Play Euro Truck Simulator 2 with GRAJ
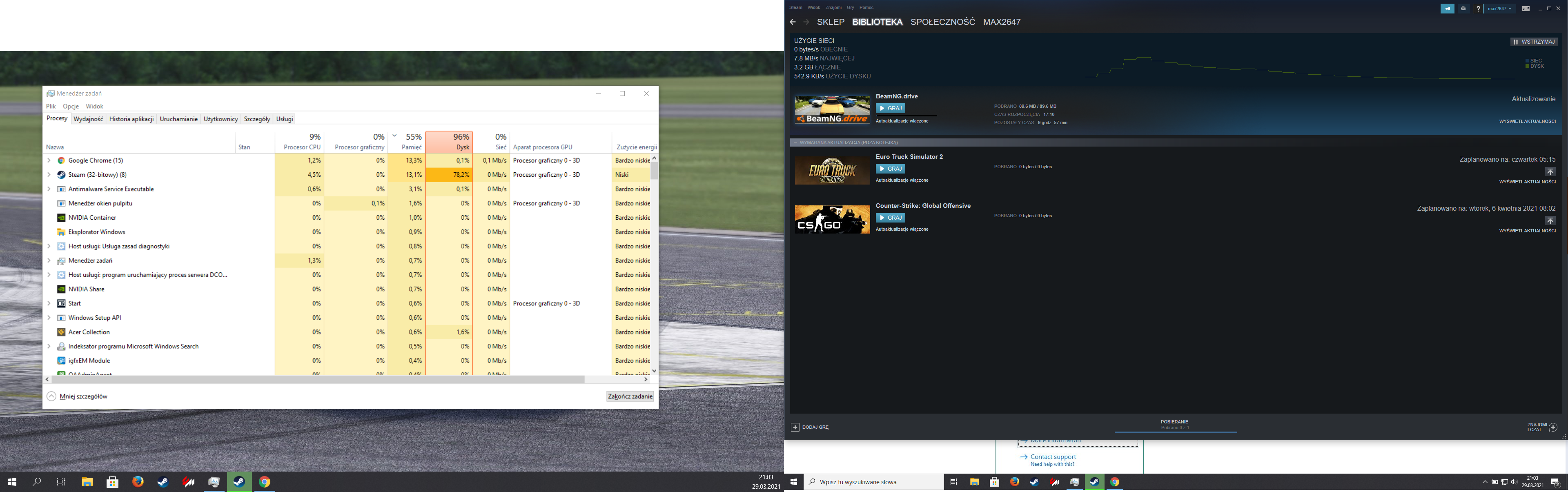 tap(890, 169)
